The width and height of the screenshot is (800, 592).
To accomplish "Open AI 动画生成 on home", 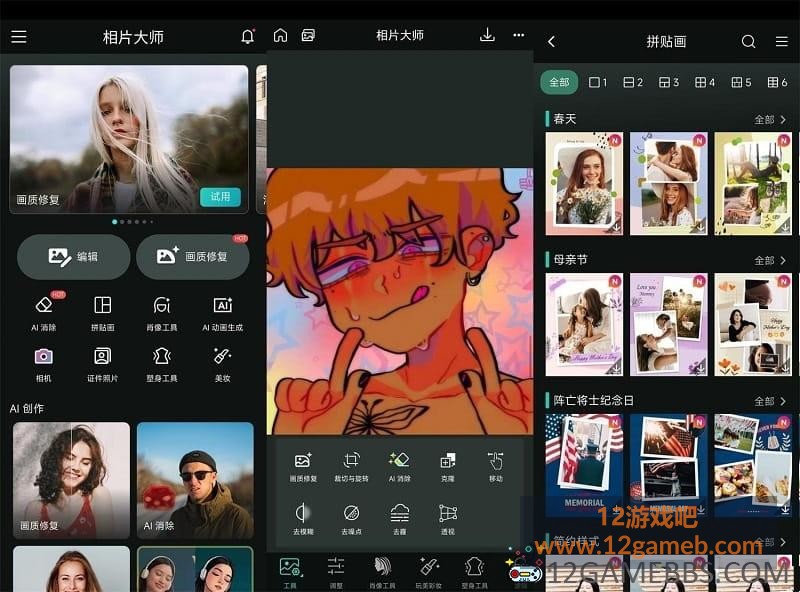I will click(x=222, y=314).
